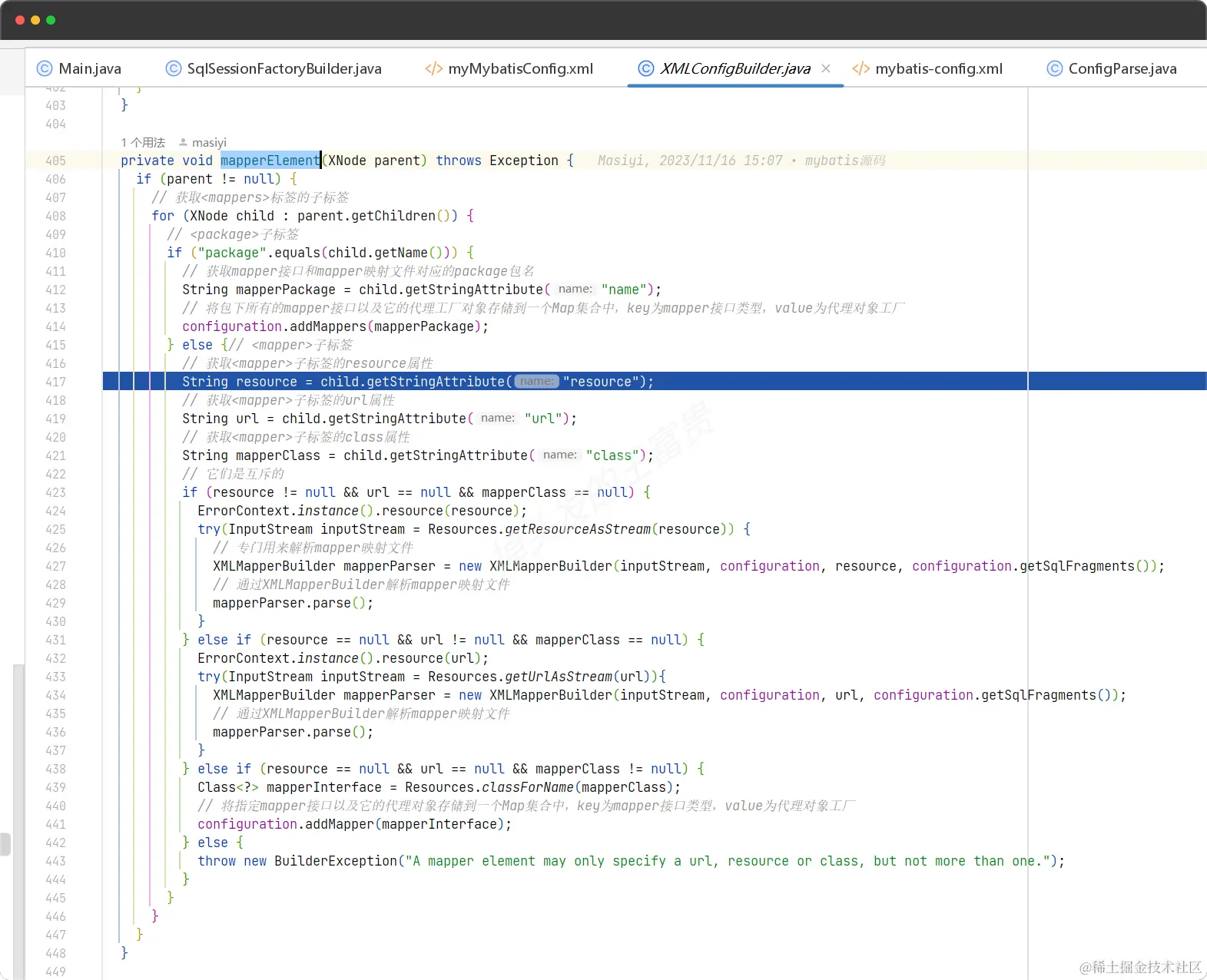Click the 'throws' keyword on line 405
1207x980 pixels.
click(459, 161)
